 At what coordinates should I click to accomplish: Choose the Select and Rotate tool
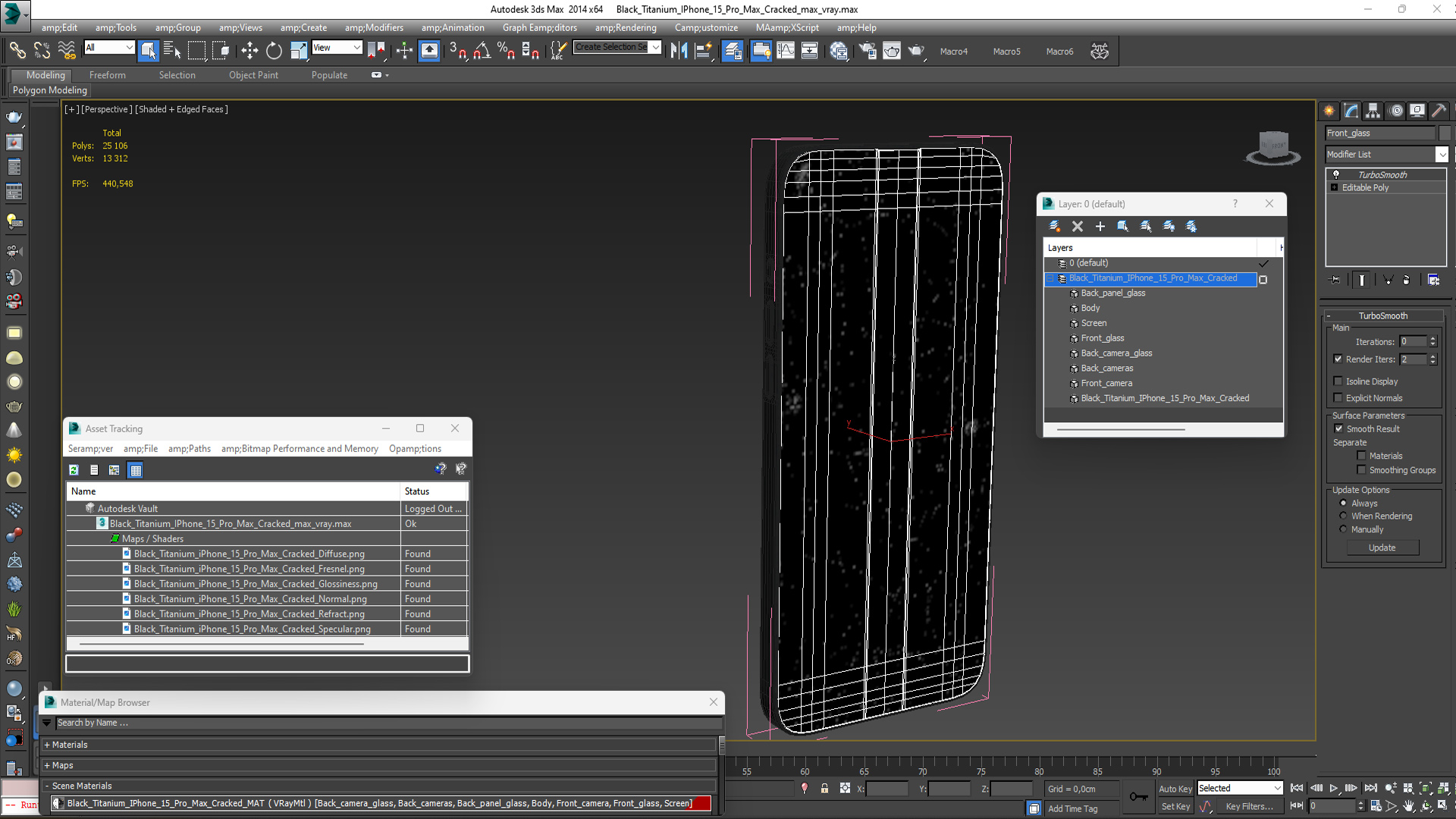[274, 51]
